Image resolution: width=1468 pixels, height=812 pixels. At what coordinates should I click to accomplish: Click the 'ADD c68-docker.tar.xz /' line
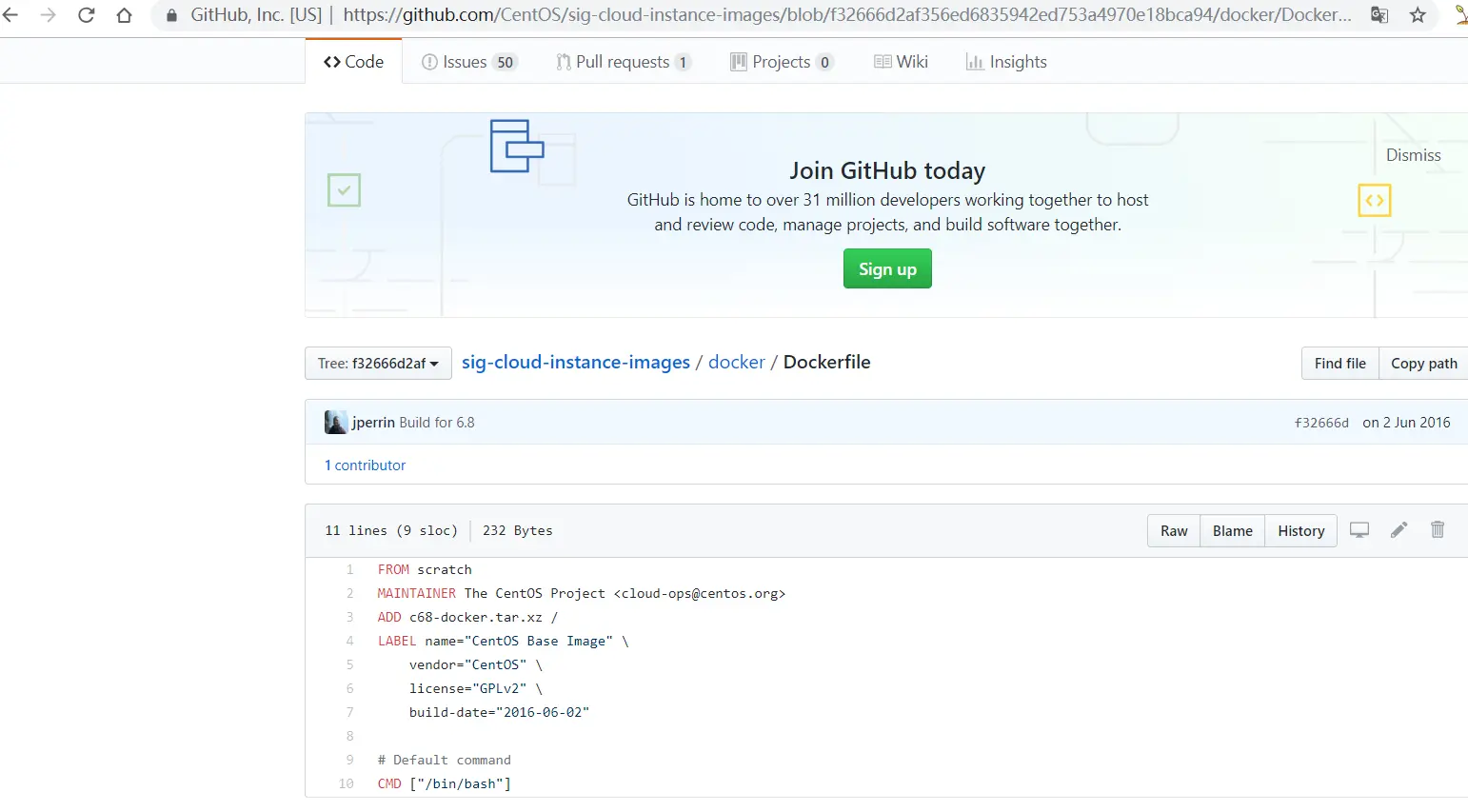[x=467, y=617]
